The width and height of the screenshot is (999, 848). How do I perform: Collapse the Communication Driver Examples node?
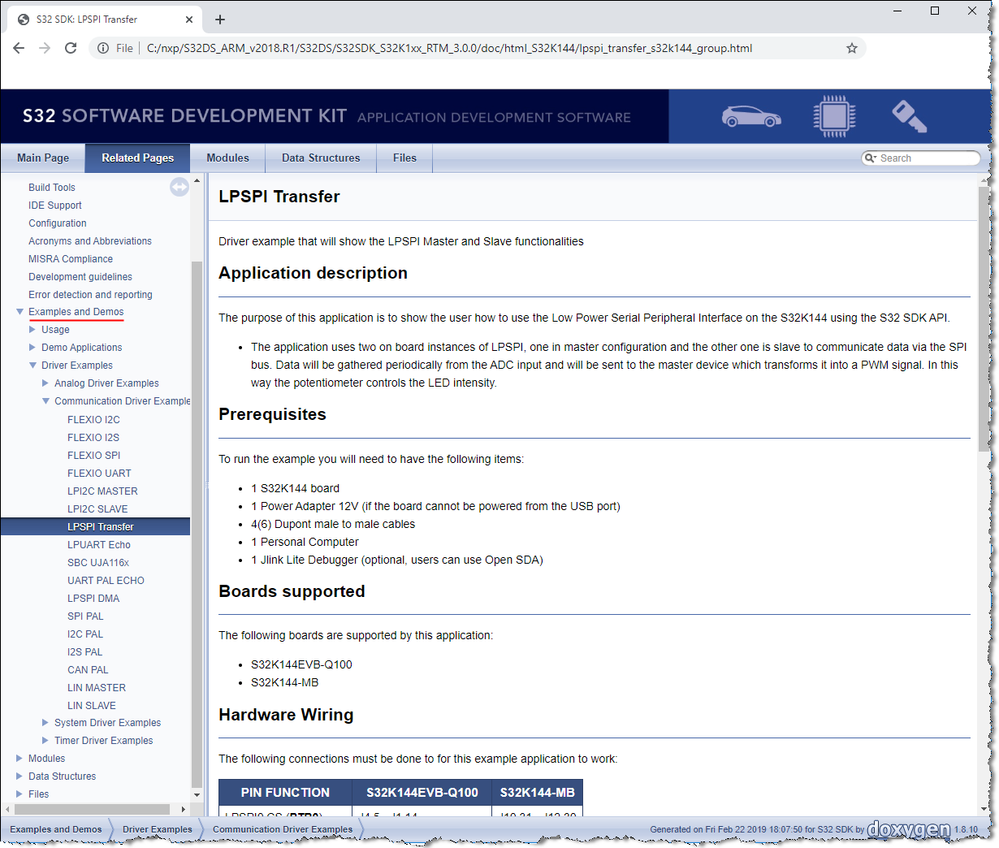(x=46, y=401)
